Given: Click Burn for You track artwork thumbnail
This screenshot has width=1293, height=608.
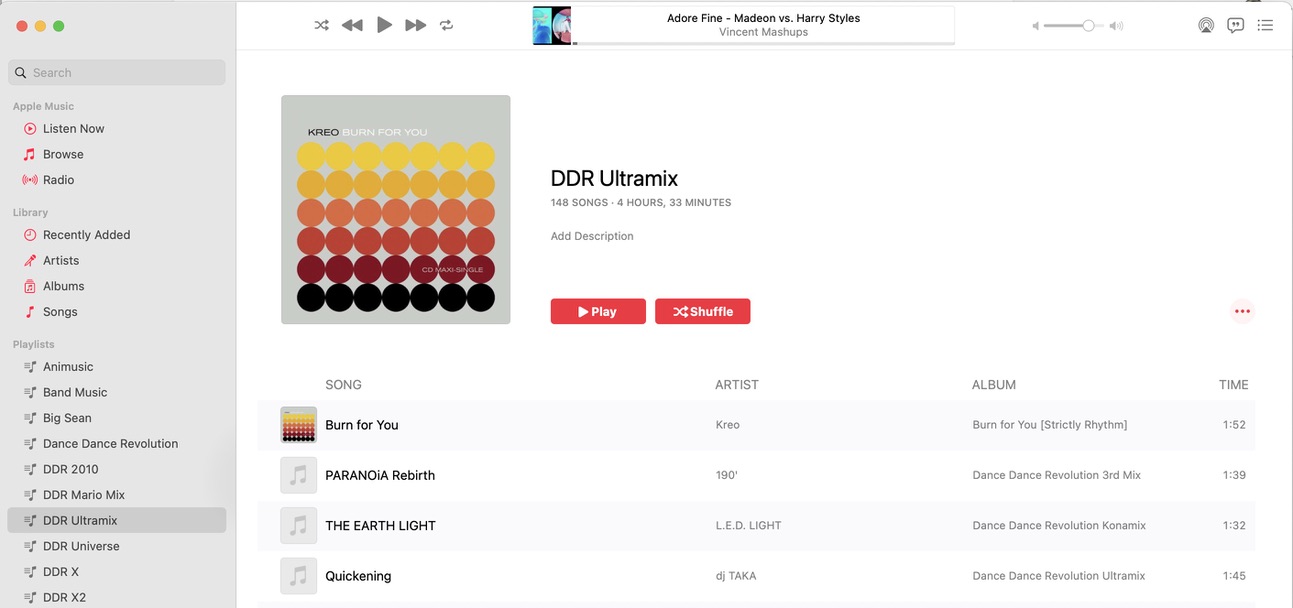Looking at the screenshot, I should pyautogui.click(x=299, y=425).
